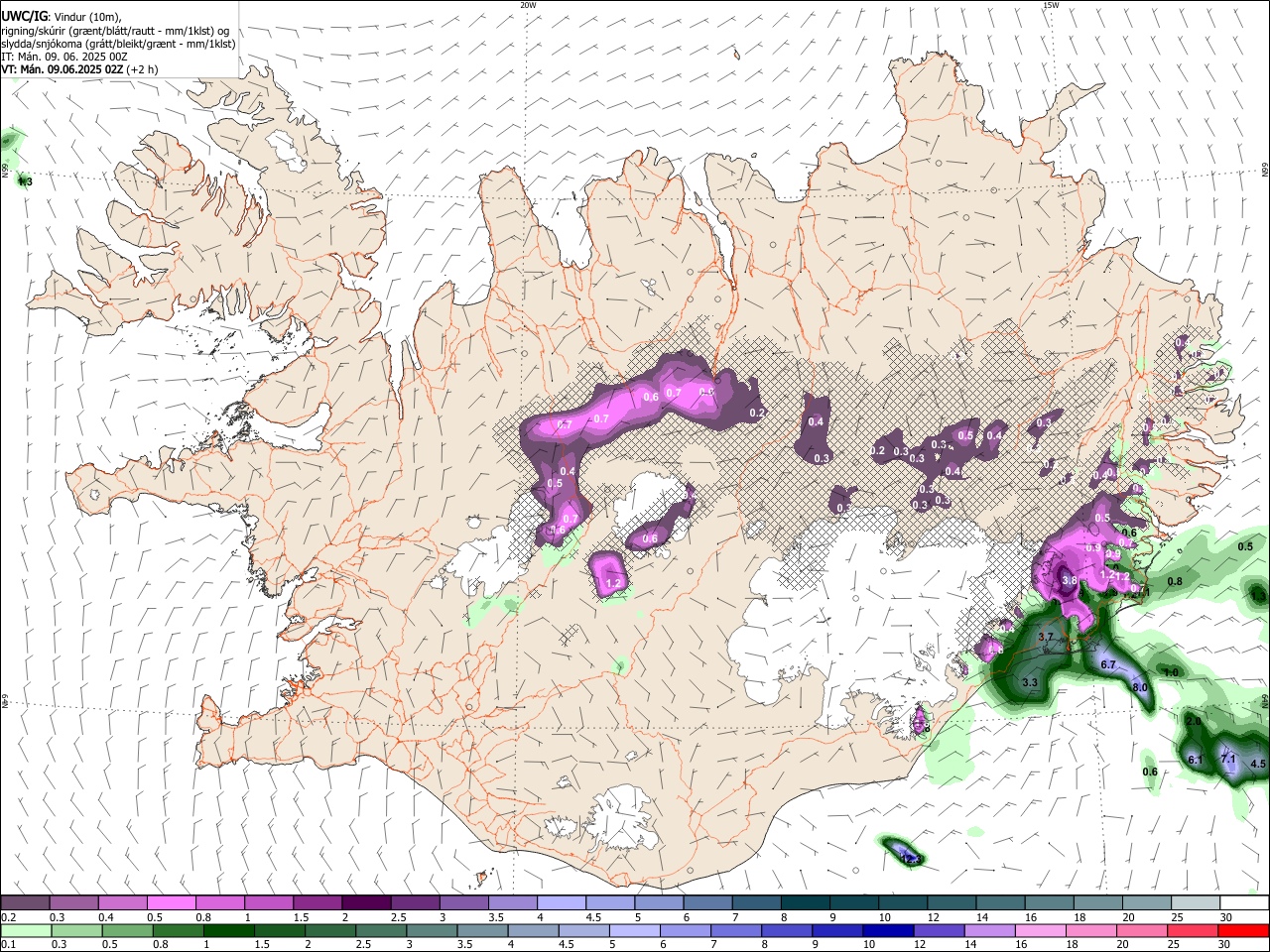Select the 1.0 value on the map offshore
This screenshot has height=952, width=1270.
[x=1171, y=672]
